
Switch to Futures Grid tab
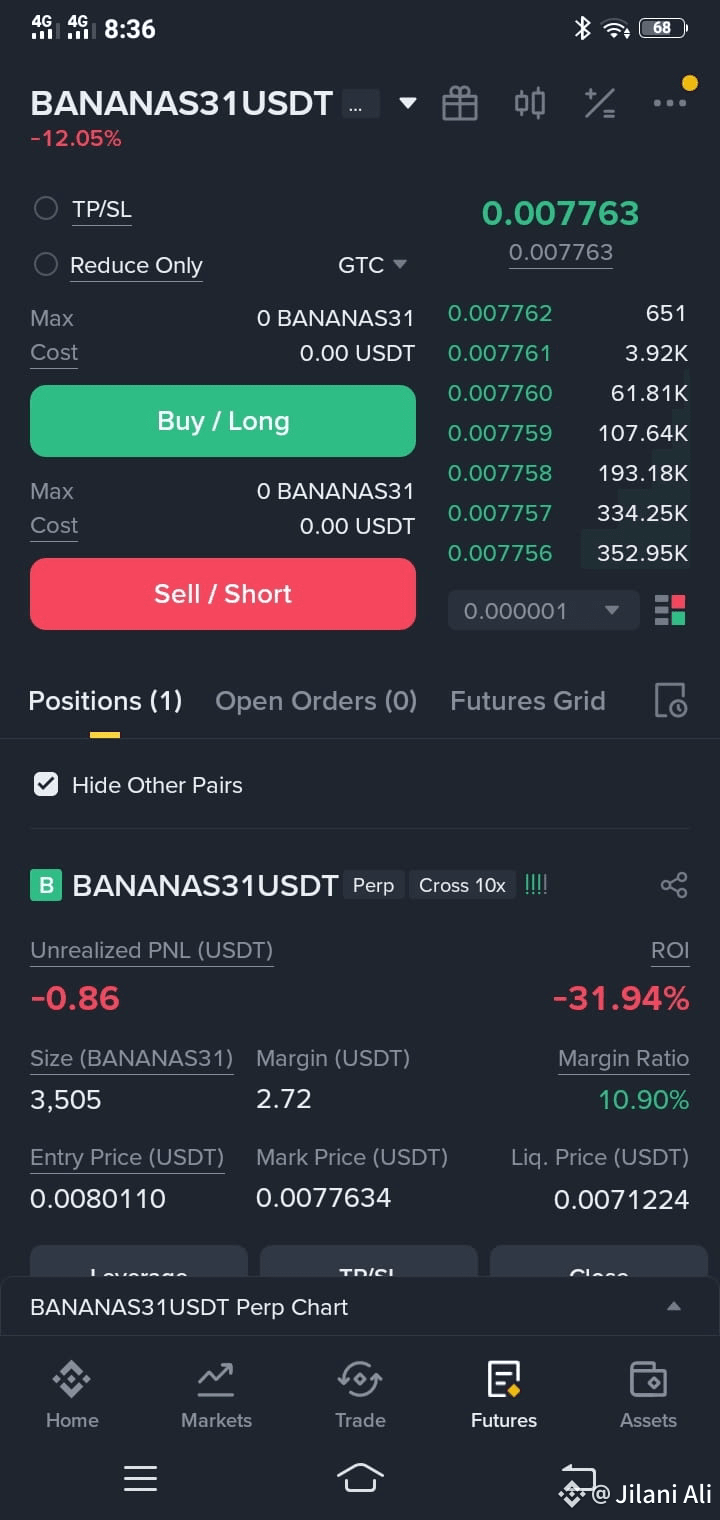[528, 701]
